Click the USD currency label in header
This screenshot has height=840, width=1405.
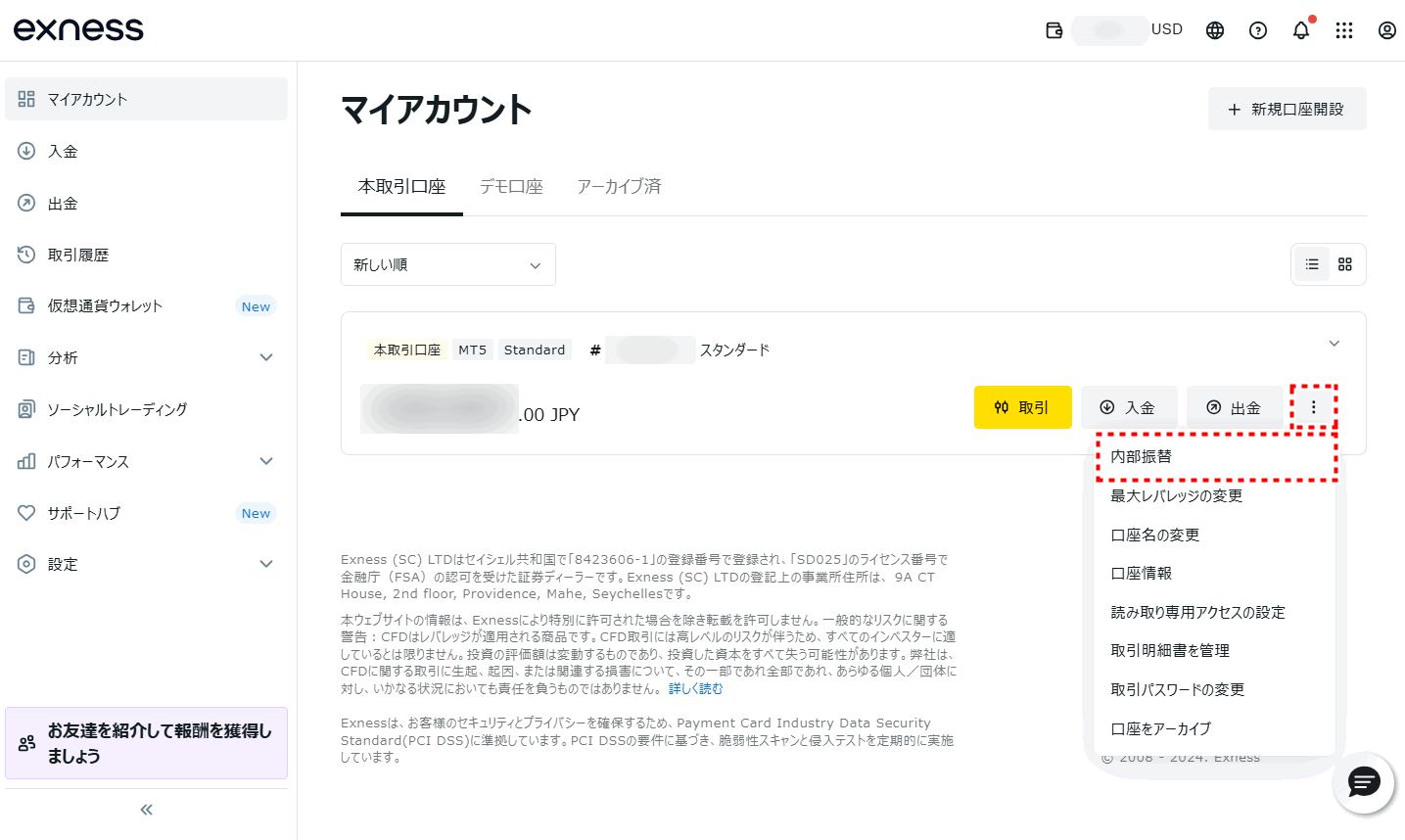coord(1167,29)
